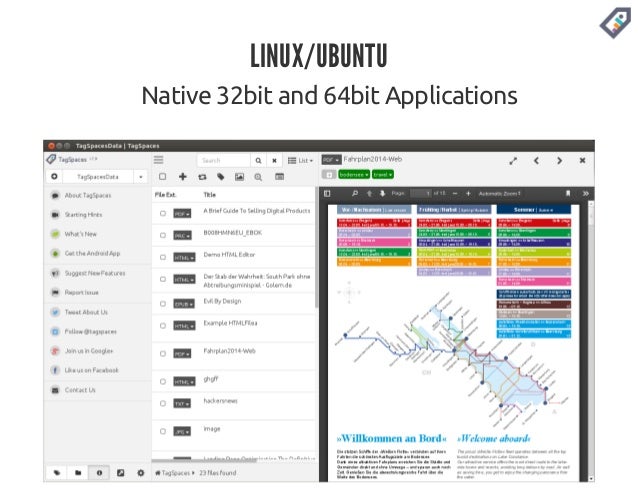The height and width of the screenshot is (493, 638).
Task: Open the PDF extension dropdown in viewer header
Action: 331,160
